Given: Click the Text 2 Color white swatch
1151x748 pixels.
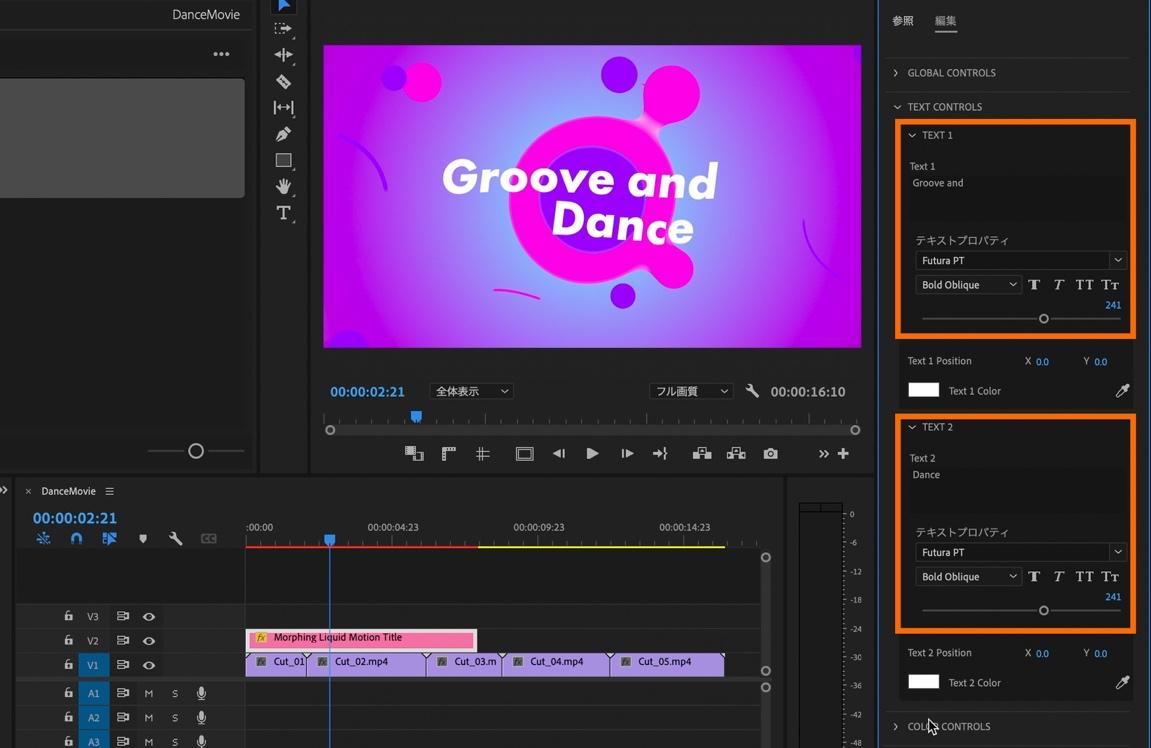Looking at the screenshot, I should (x=923, y=682).
